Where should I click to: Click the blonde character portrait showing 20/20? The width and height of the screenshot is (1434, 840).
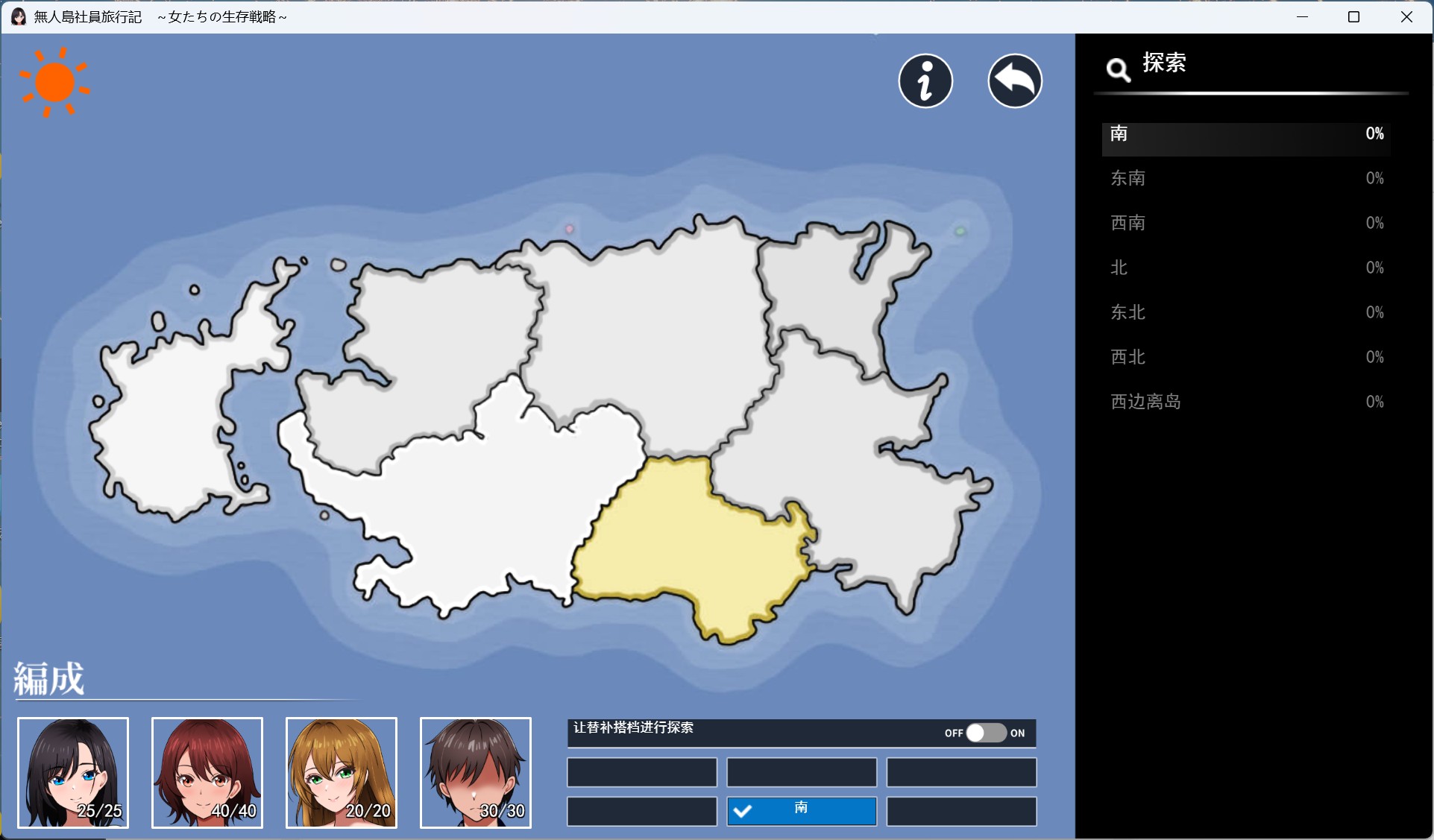341,773
